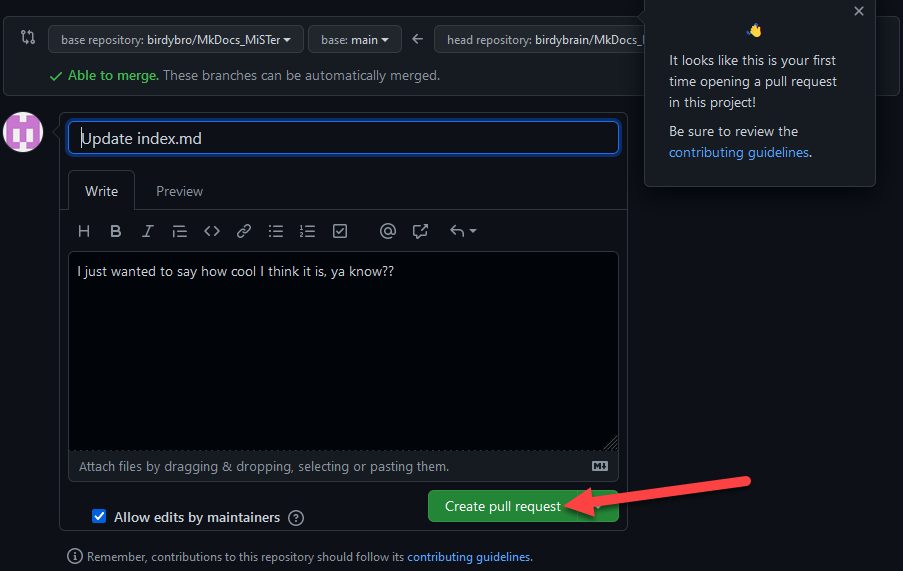The width and height of the screenshot is (903, 571).
Task: Open contributing guidelines link in popup
Action: 739,153
